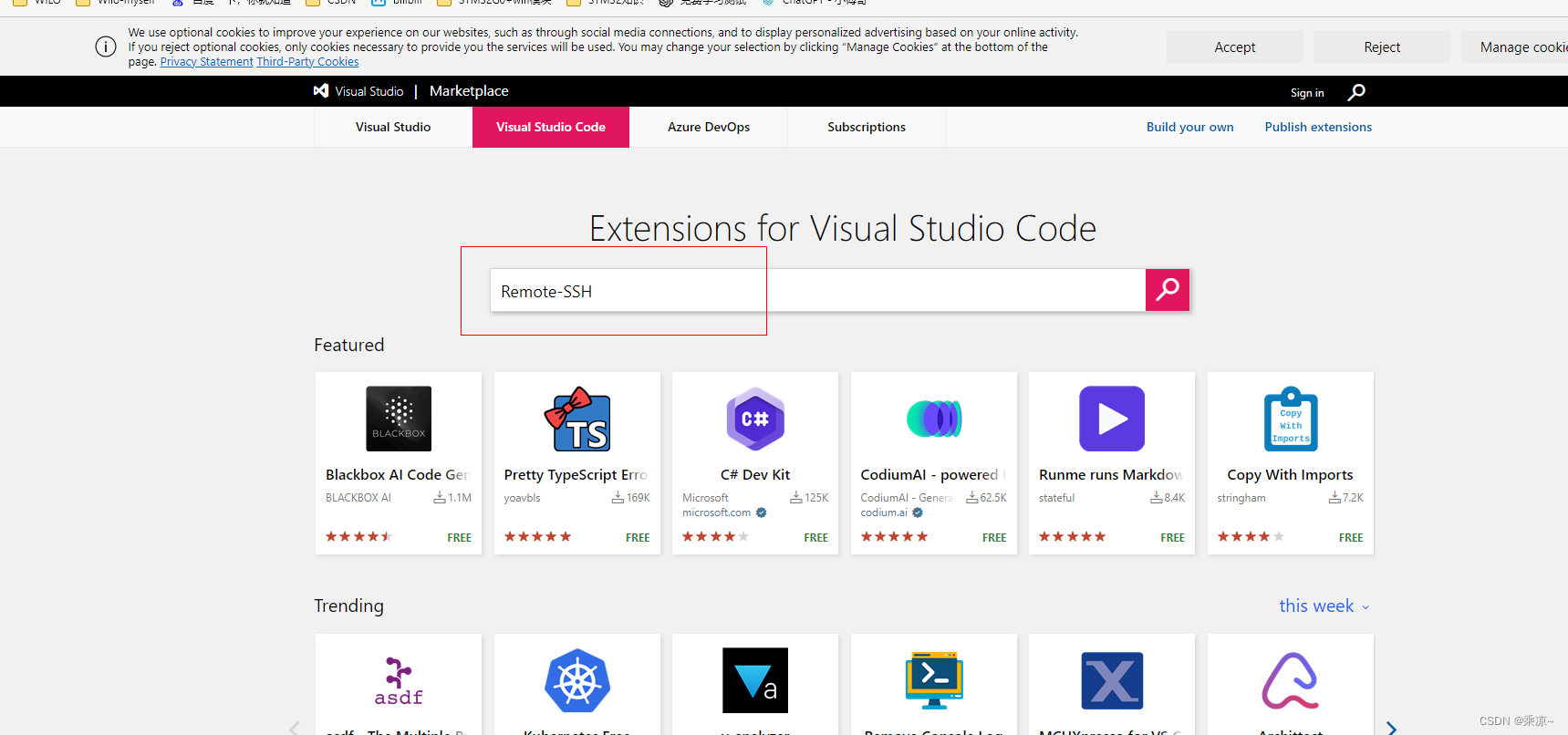This screenshot has height=735, width=1568.
Task: Submit search with pink magnifier button
Action: click(1167, 290)
